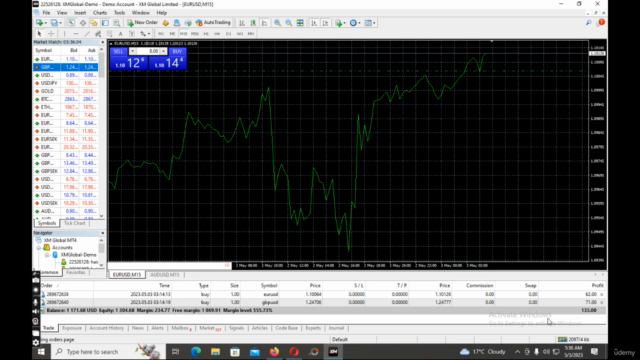Click the zoom out magnifier icon
This screenshot has height=360, width=640.
pos(289,23)
